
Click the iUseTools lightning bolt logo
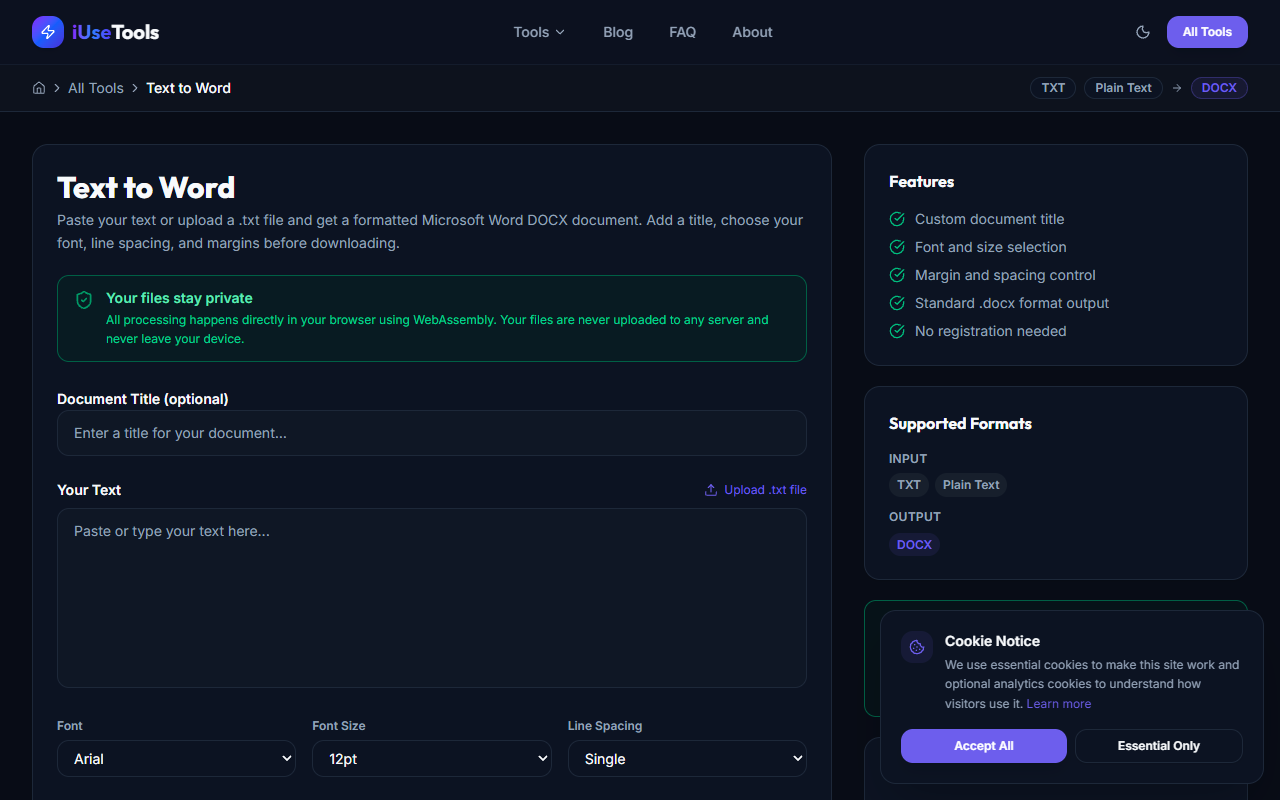point(47,31)
